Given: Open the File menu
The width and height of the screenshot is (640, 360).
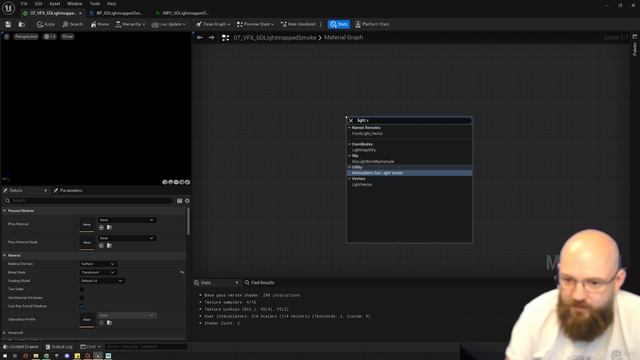Looking at the screenshot, I should pyautogui.click(x=24, y=4).
